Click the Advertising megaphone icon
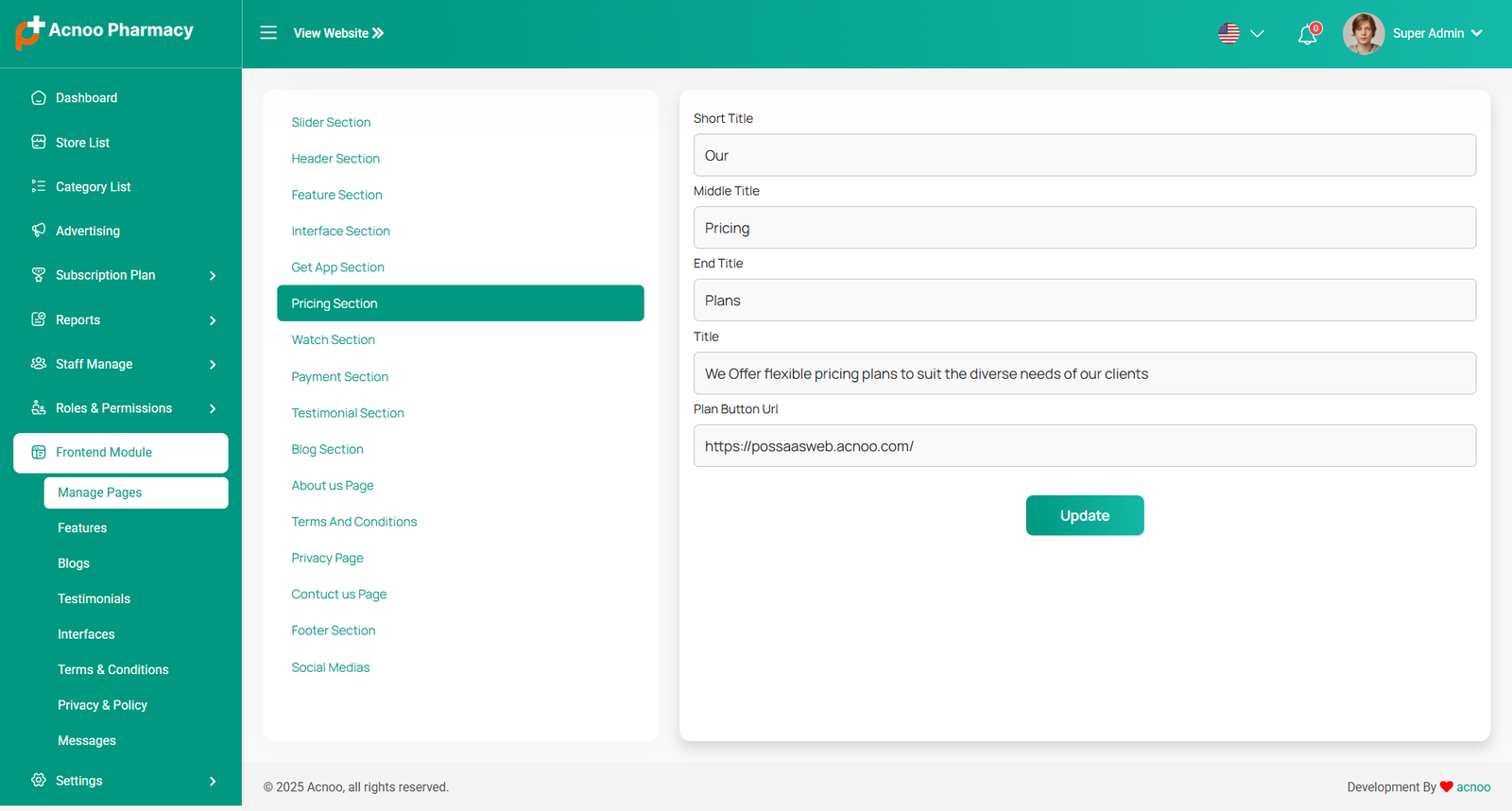Screen dimensions: 1512x811 click(x=39, y=230)
